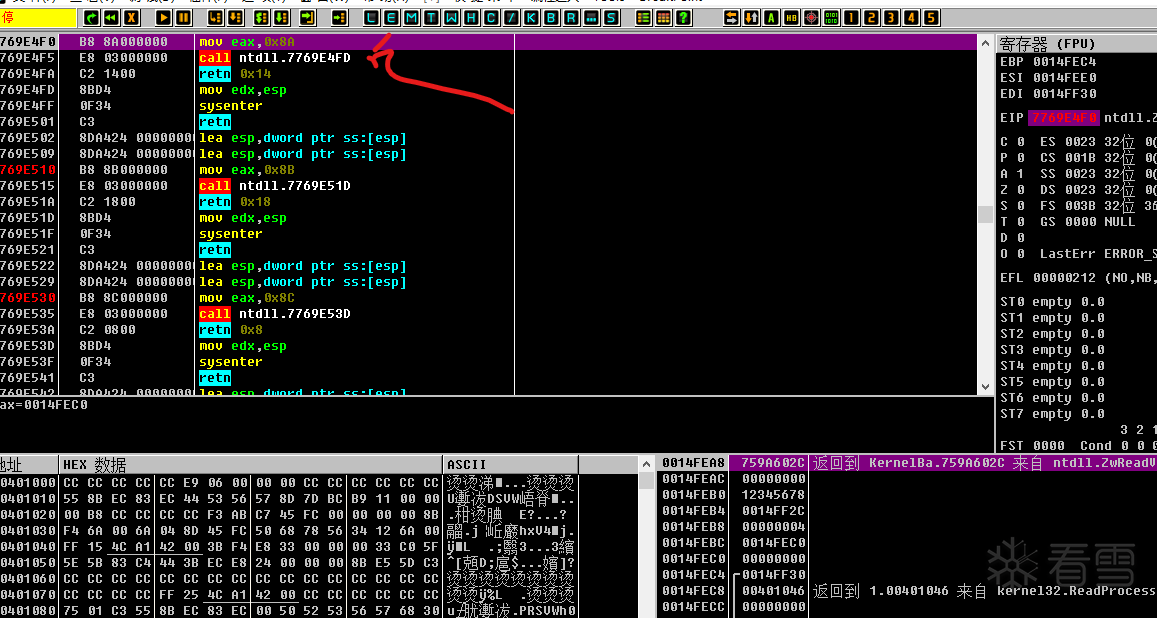This screenshot has height=618, width=1157.
Task: Click the green rewind double-arrow toolbar icon
Action: pyautogui.click(x=111, y=17)
